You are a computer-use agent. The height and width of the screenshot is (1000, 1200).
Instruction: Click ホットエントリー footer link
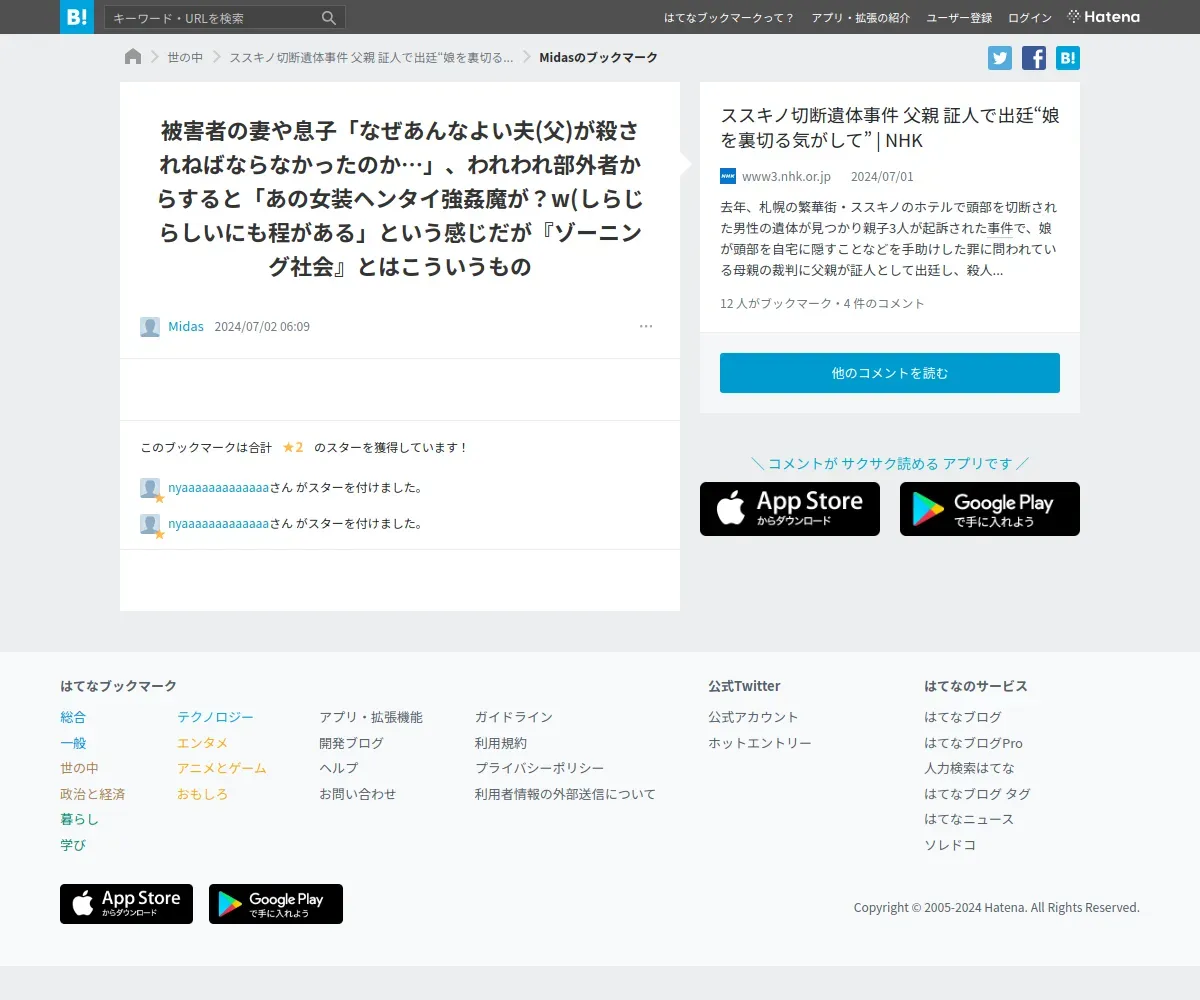pos(760,743)
